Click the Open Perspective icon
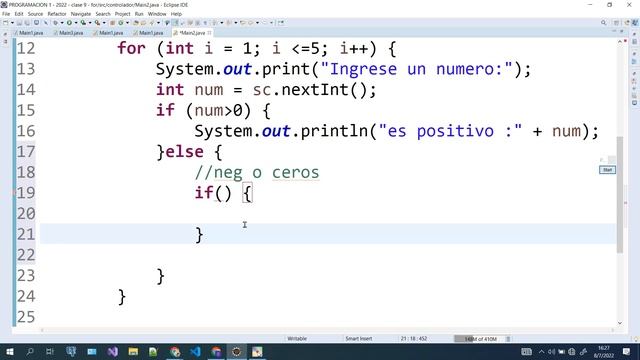Screen dimensions: 640x360 (x=617, y=23)
